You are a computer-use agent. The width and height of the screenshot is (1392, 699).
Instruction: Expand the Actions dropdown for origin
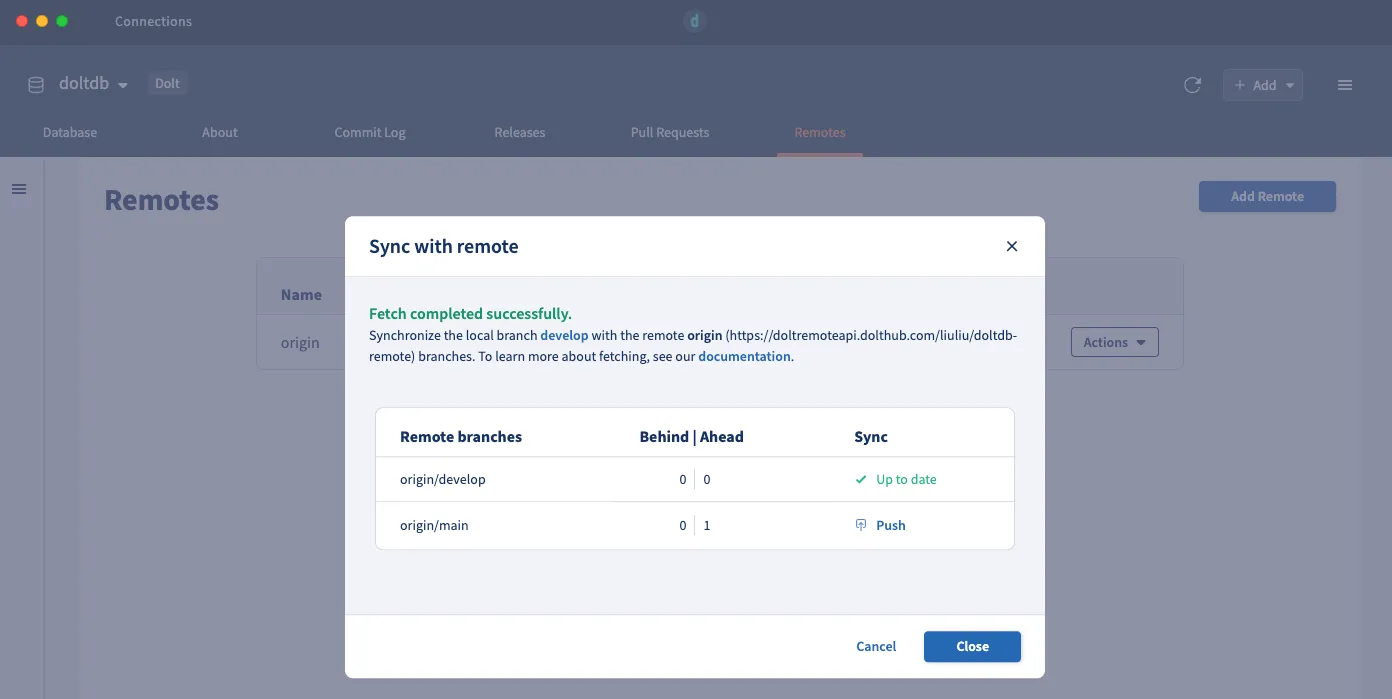pos(1114,342)
